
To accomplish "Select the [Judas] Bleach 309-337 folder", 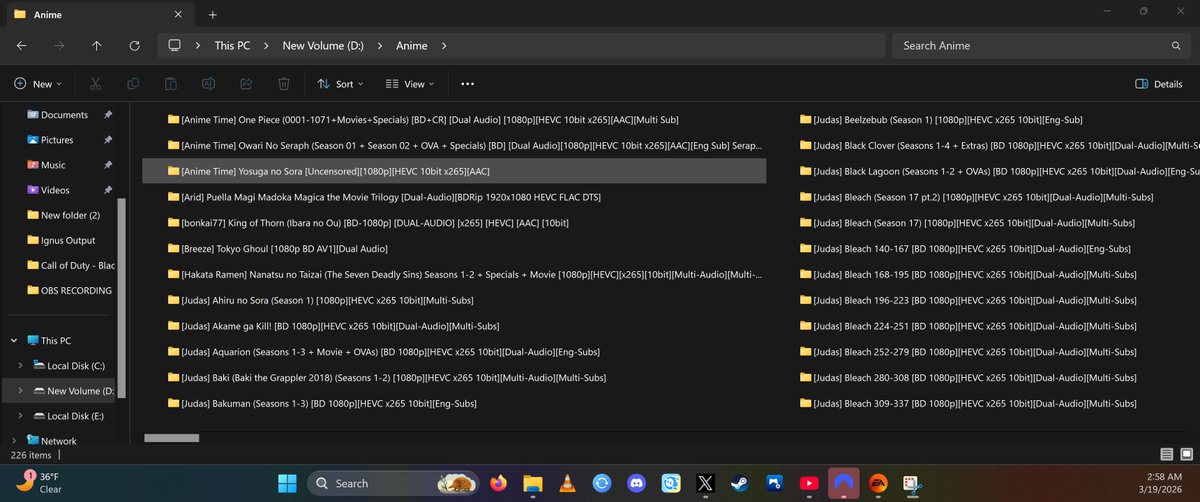I will click(968, 403).
